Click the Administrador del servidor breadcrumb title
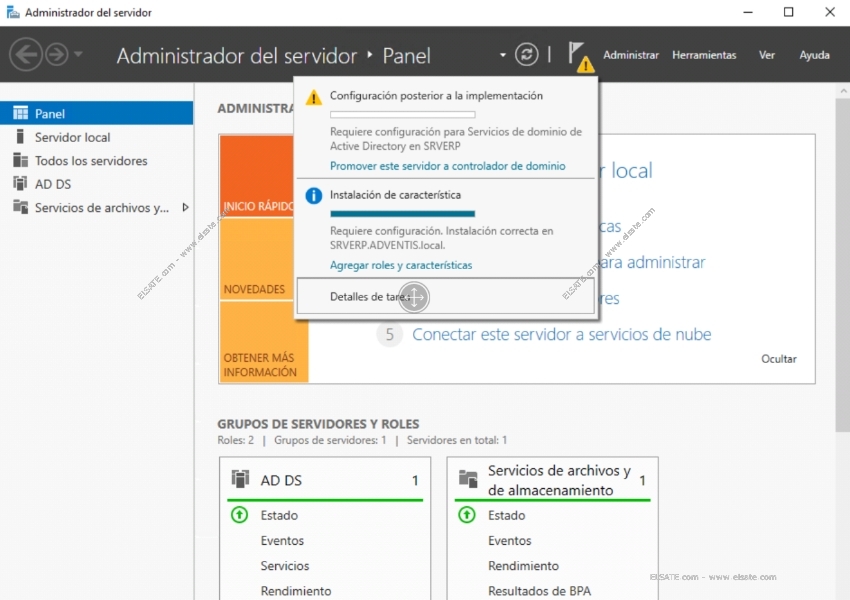Image resolution: width=850 pixels, height=600 pixels. pyautogui.click(x=236, y=55)
